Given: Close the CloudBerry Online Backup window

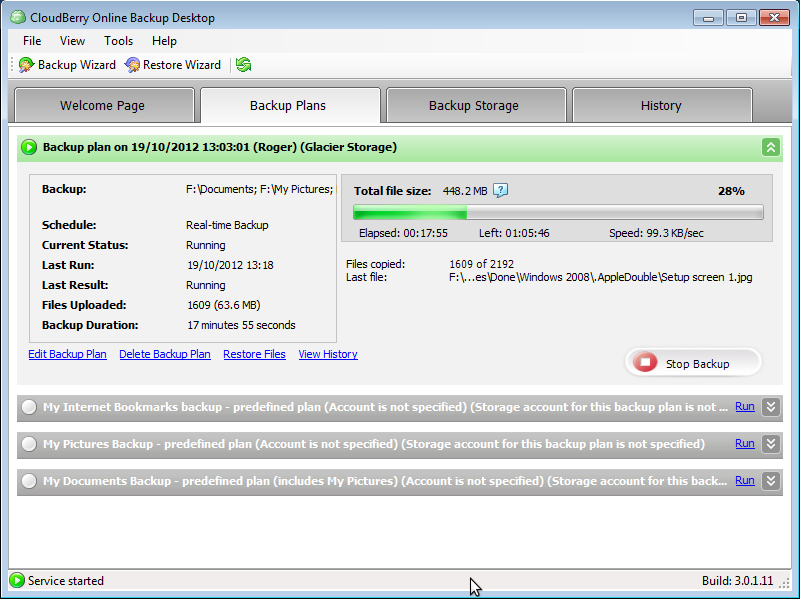Looking at the screenshot, I should coord(774,18).
